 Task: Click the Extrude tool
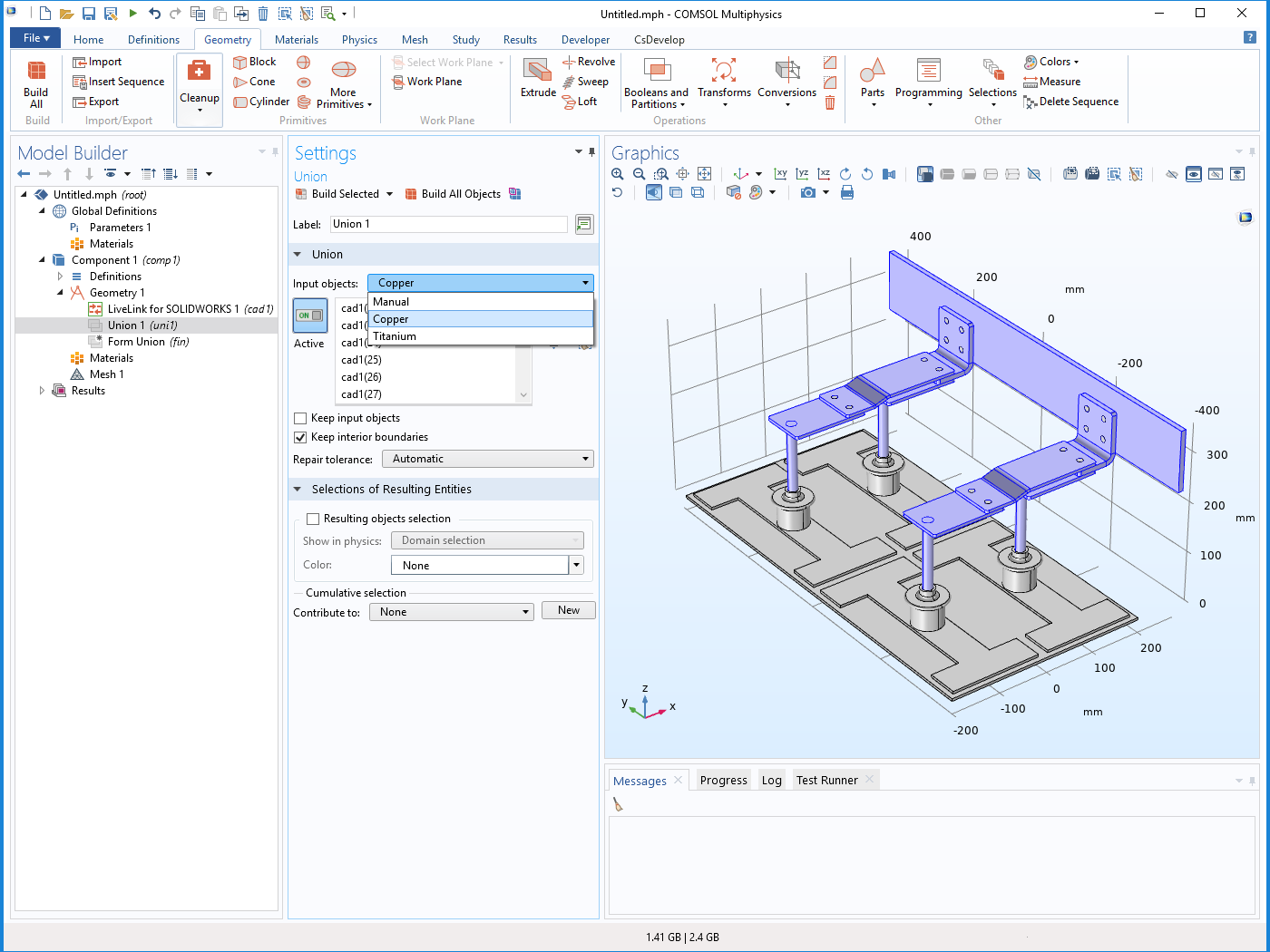click(538, 78)
